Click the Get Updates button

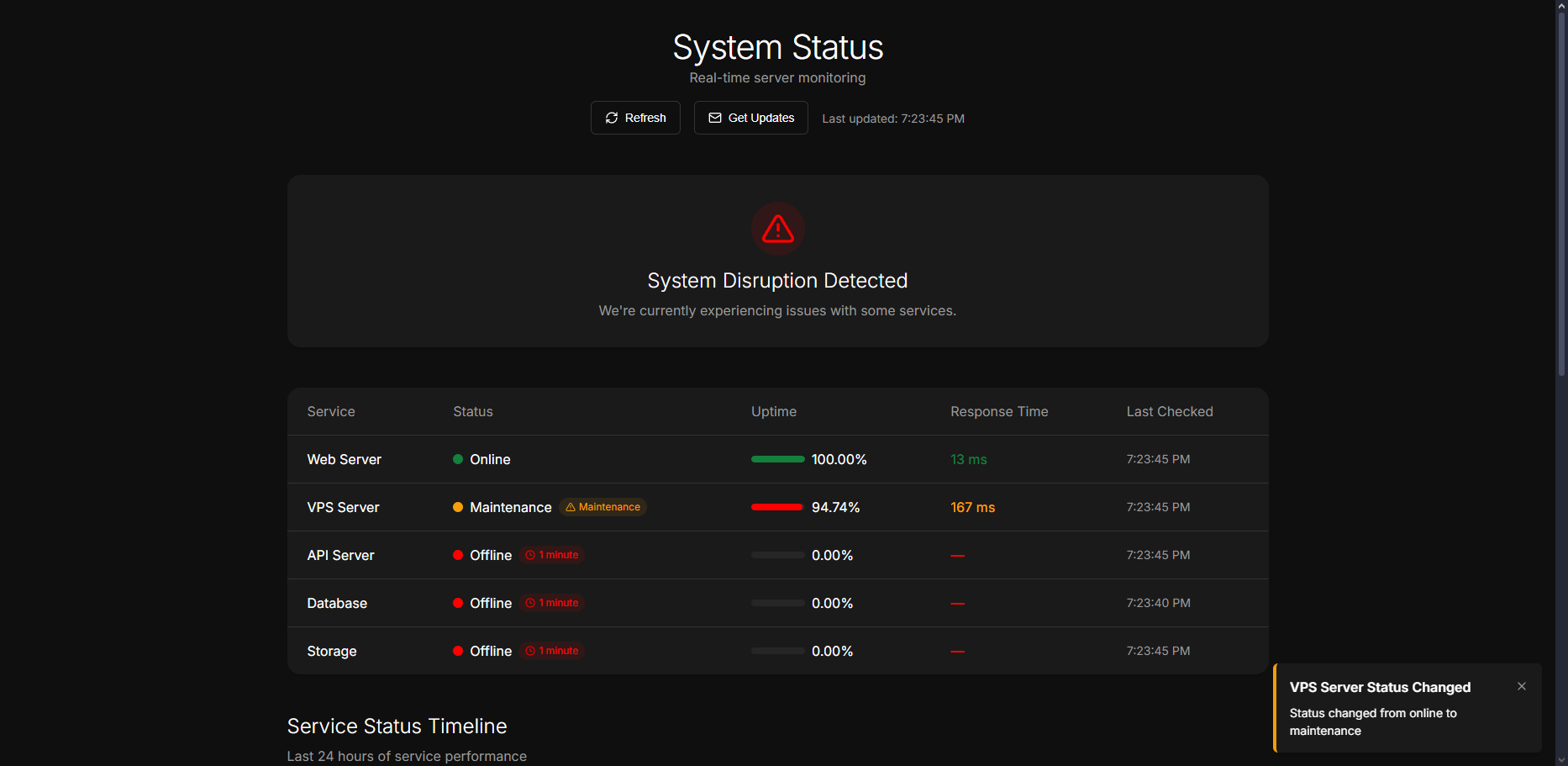(750, 118)
